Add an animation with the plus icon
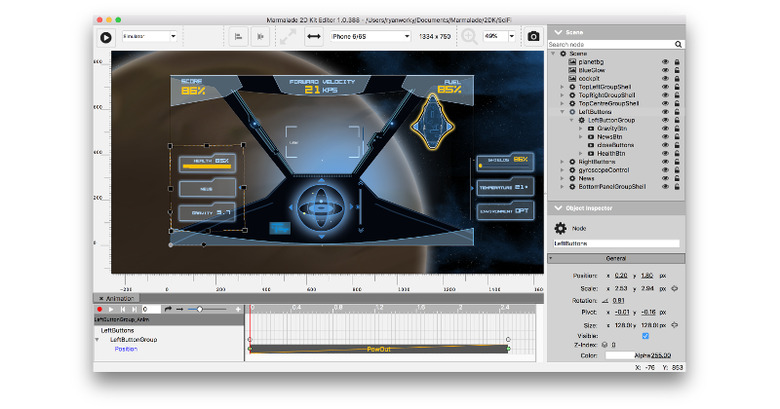Image resolution: width=780 pixels, height=409 pixels. click(238, 309)
